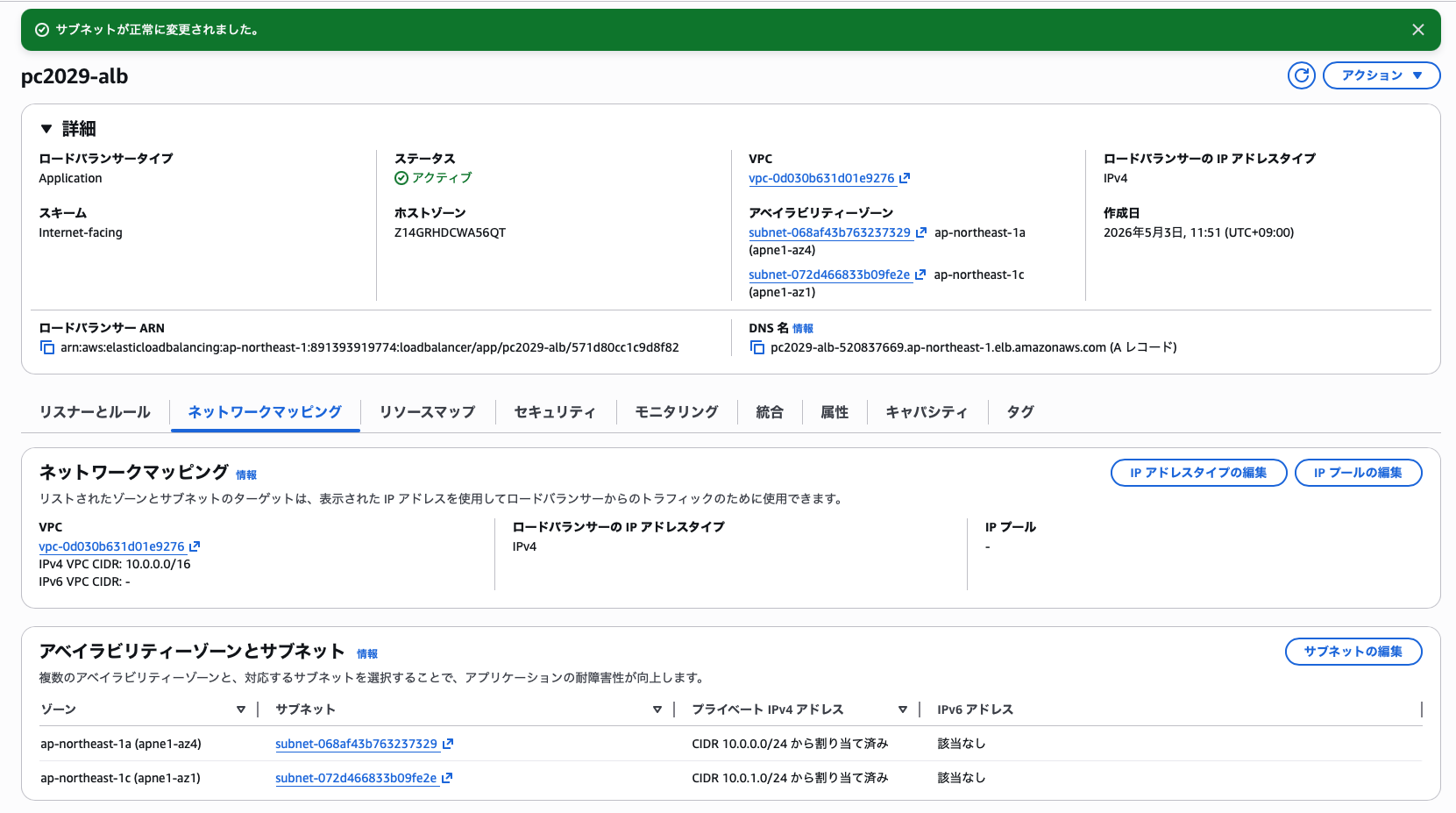This screenshot has height=813, width=1456.
Task: Click the refresh icon button
Action: click(1302, 75)
